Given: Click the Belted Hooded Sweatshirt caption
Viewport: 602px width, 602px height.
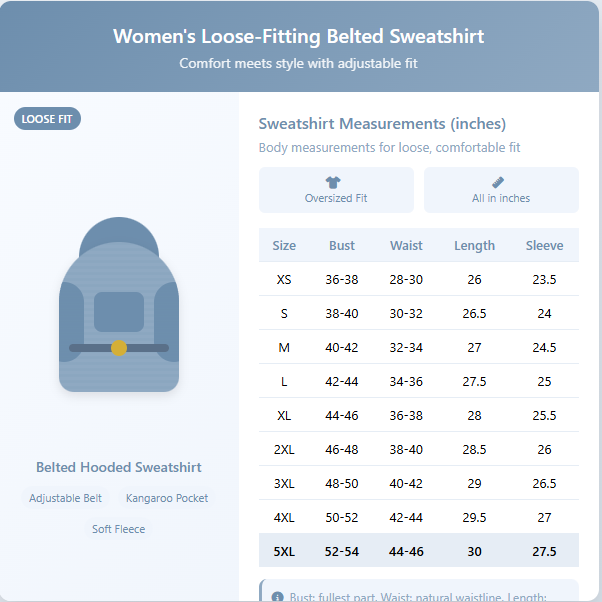Looking at the screenshot, I should tap(119, 467).
